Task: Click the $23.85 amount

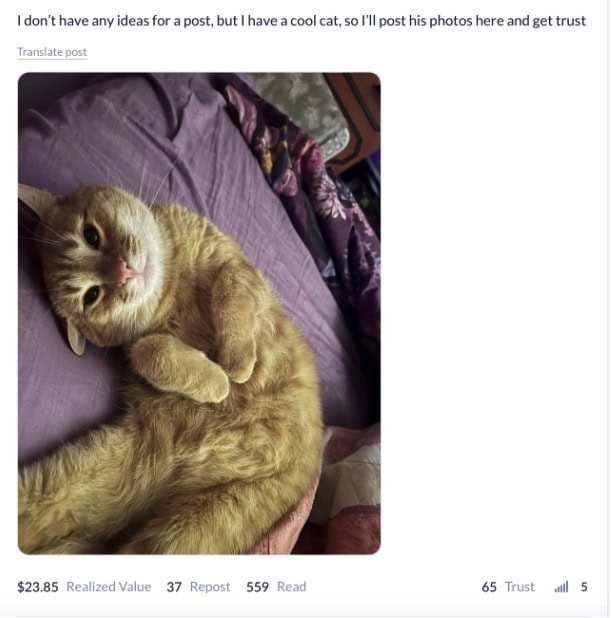Action: tap(38, 587)
